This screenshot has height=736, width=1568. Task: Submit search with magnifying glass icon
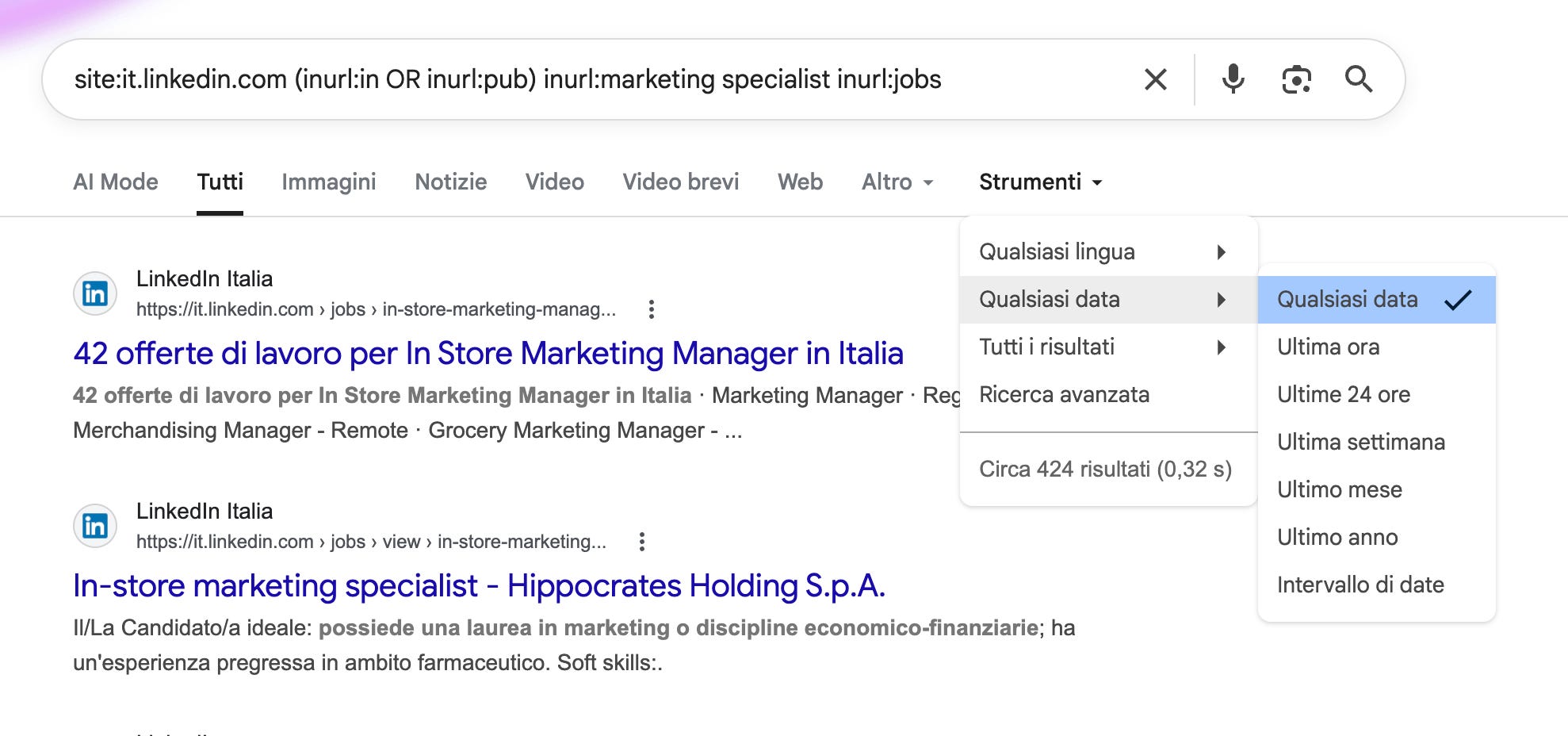click(1358, 79)
